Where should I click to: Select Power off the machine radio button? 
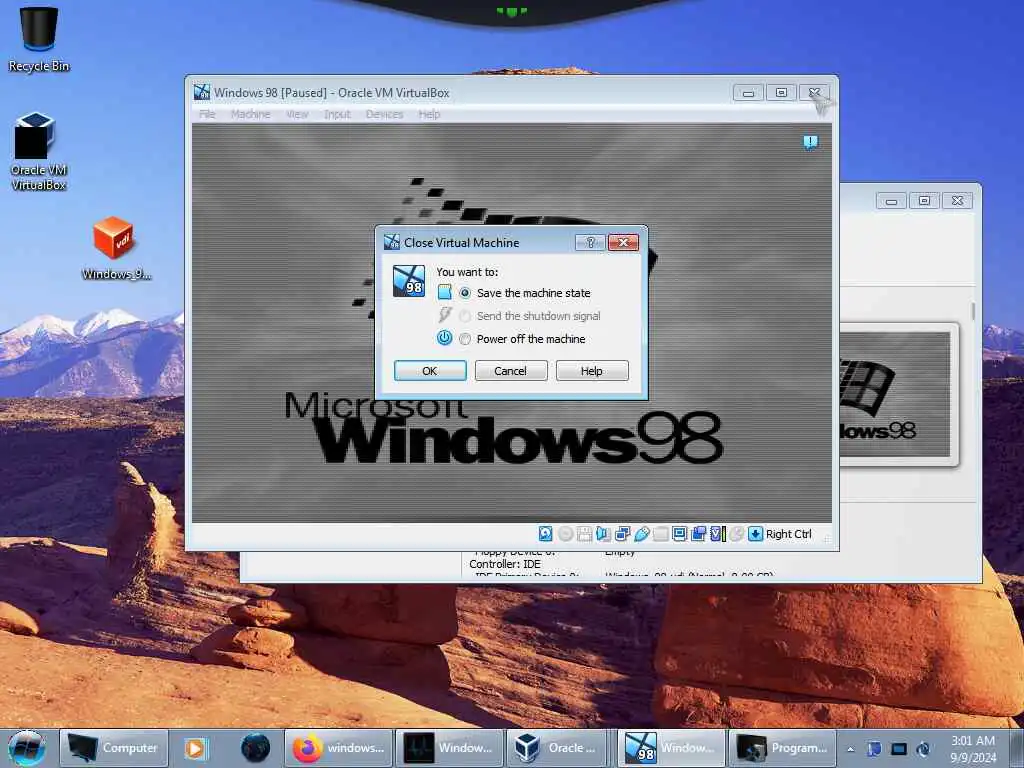click(x=464, y=339)
